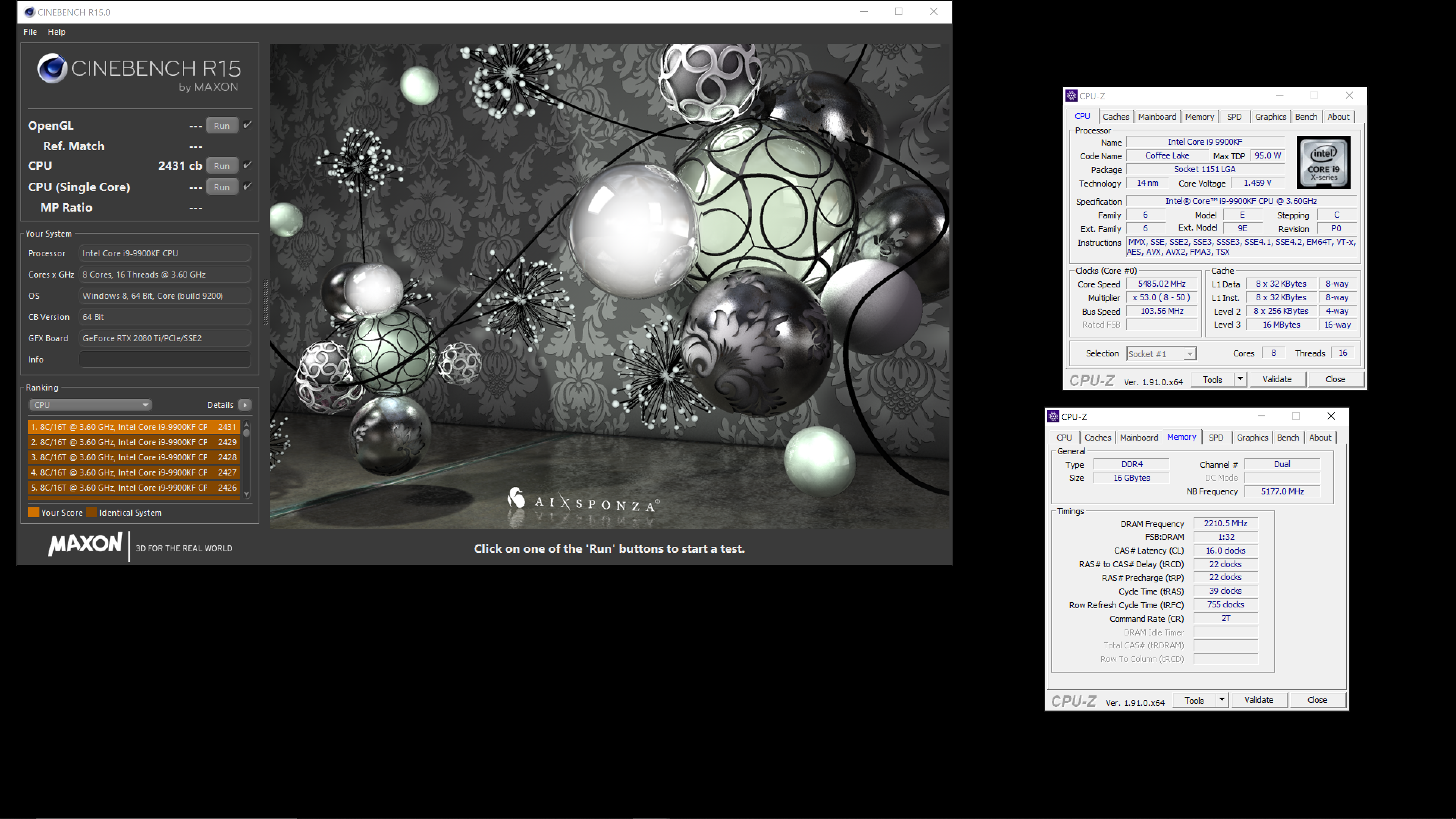The width and height of the screenshot is (1456, 819).
Task: Run the CPU Single Core test
Action: coord(221,187)
